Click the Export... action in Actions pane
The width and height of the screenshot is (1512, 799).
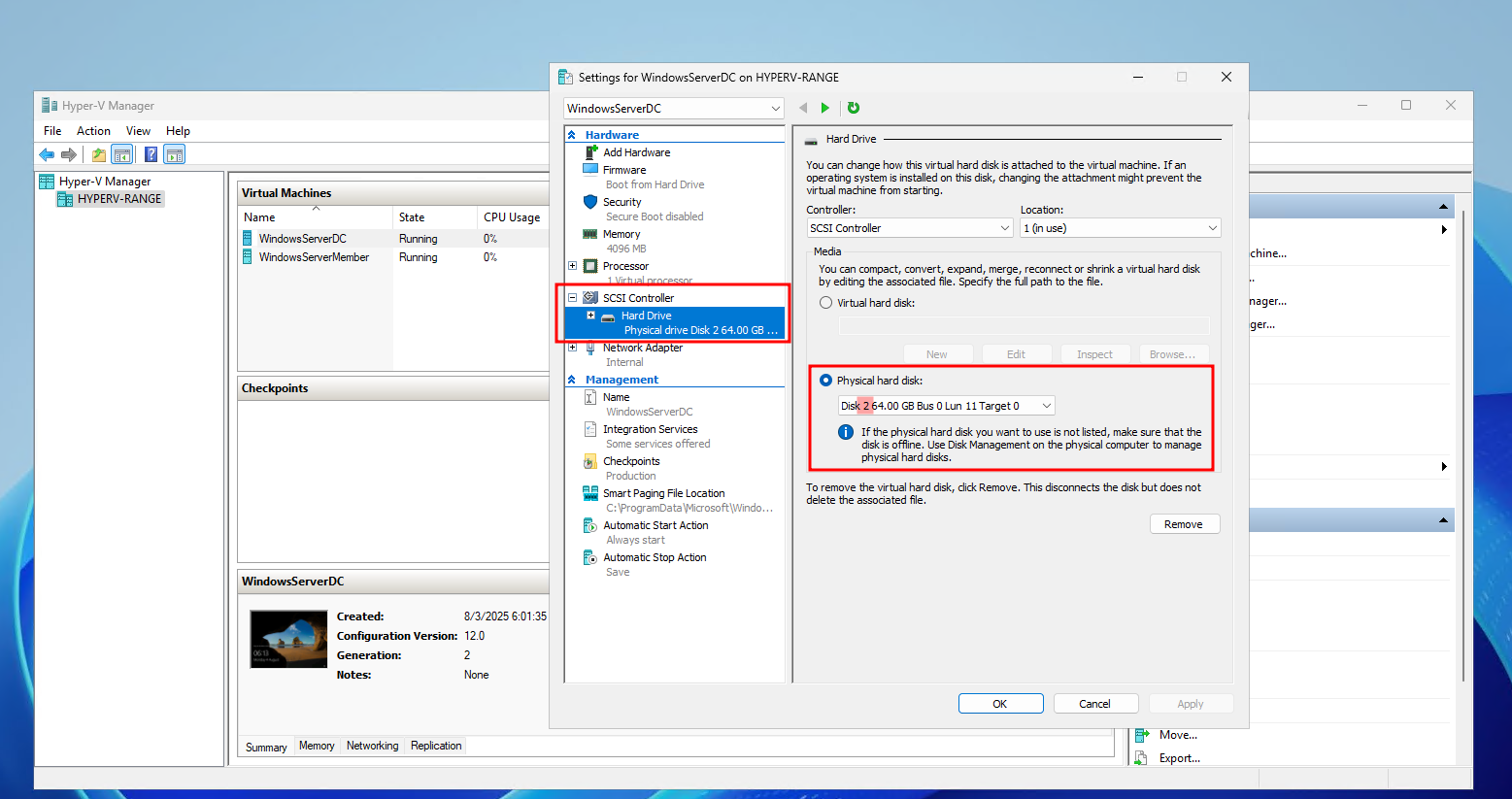[x=1179, y=758]
